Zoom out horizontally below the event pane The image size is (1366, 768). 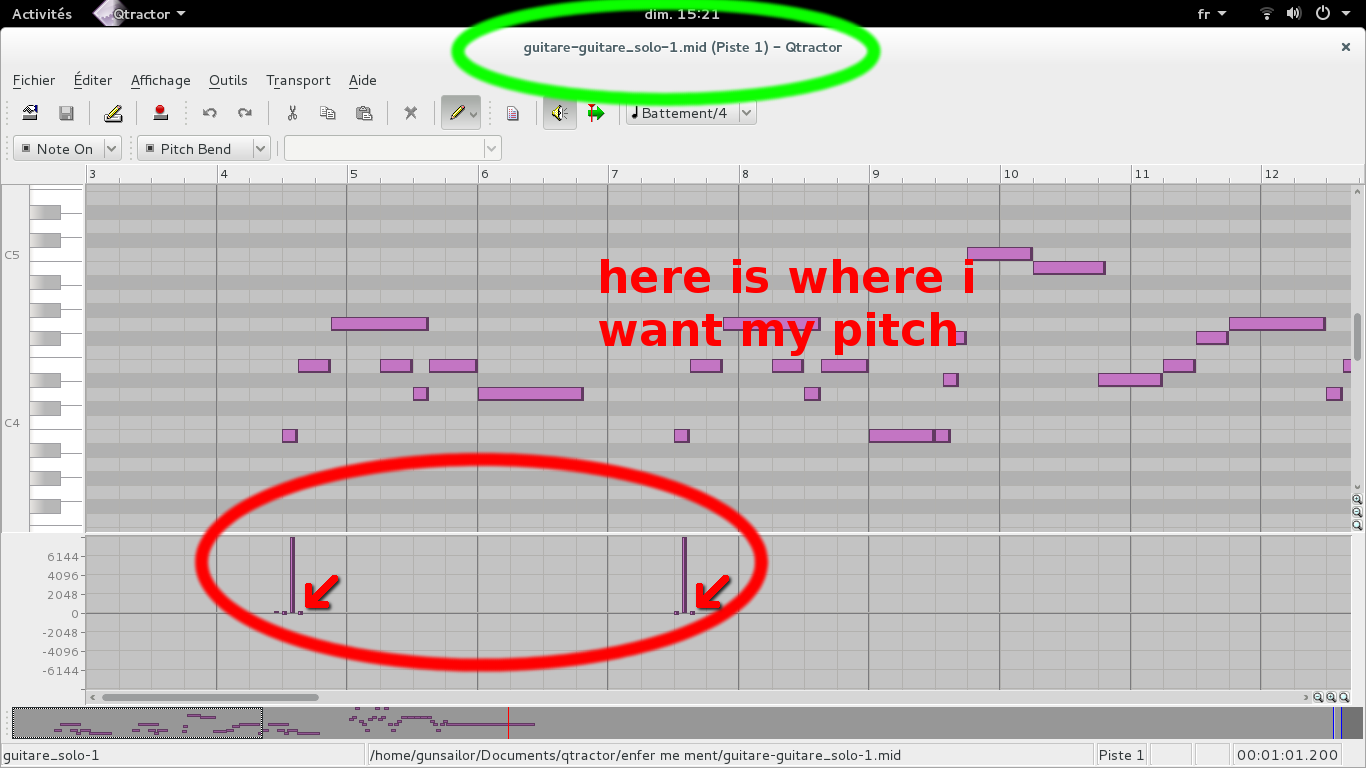[x=1319, y=697]
